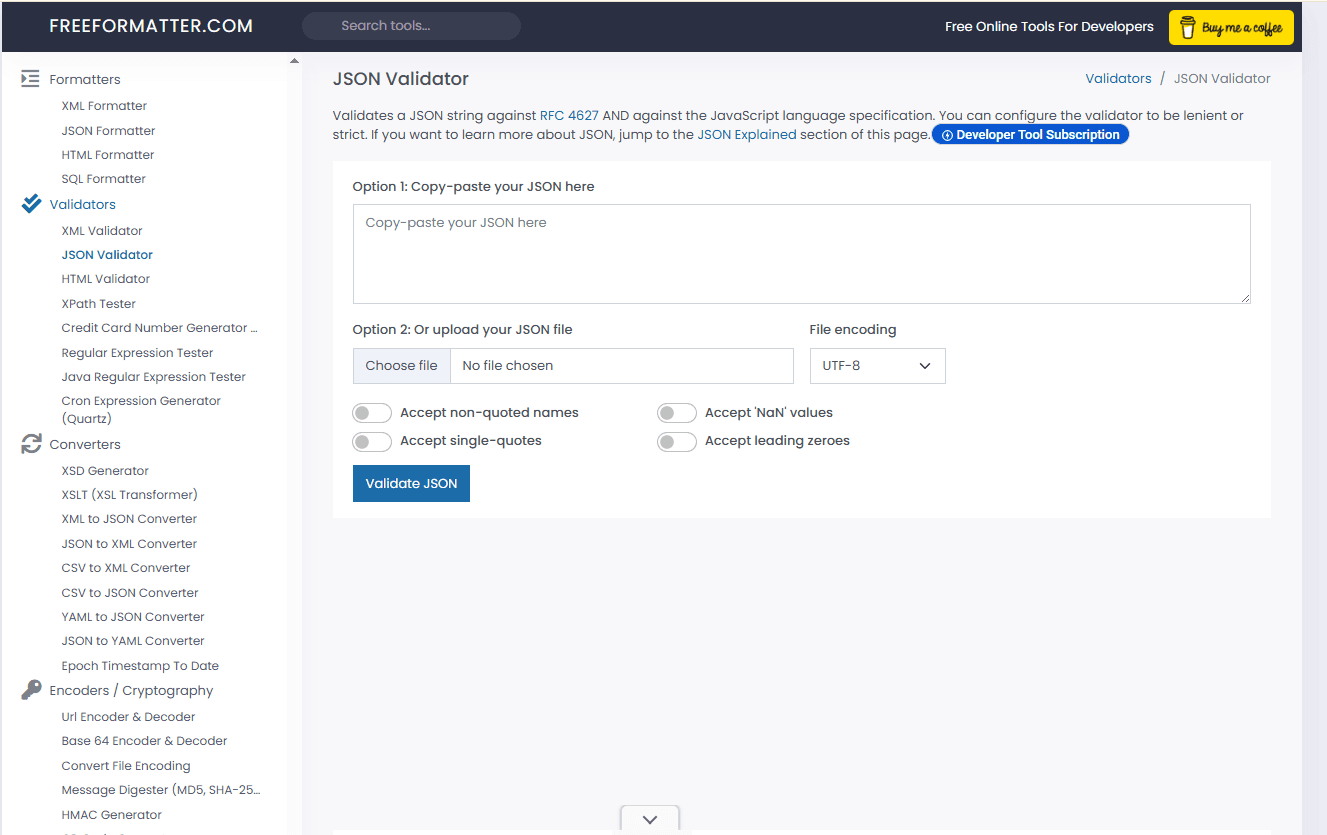Expand the down chevron near page bottom
1327x835 pixels.
tap(649, 818)
